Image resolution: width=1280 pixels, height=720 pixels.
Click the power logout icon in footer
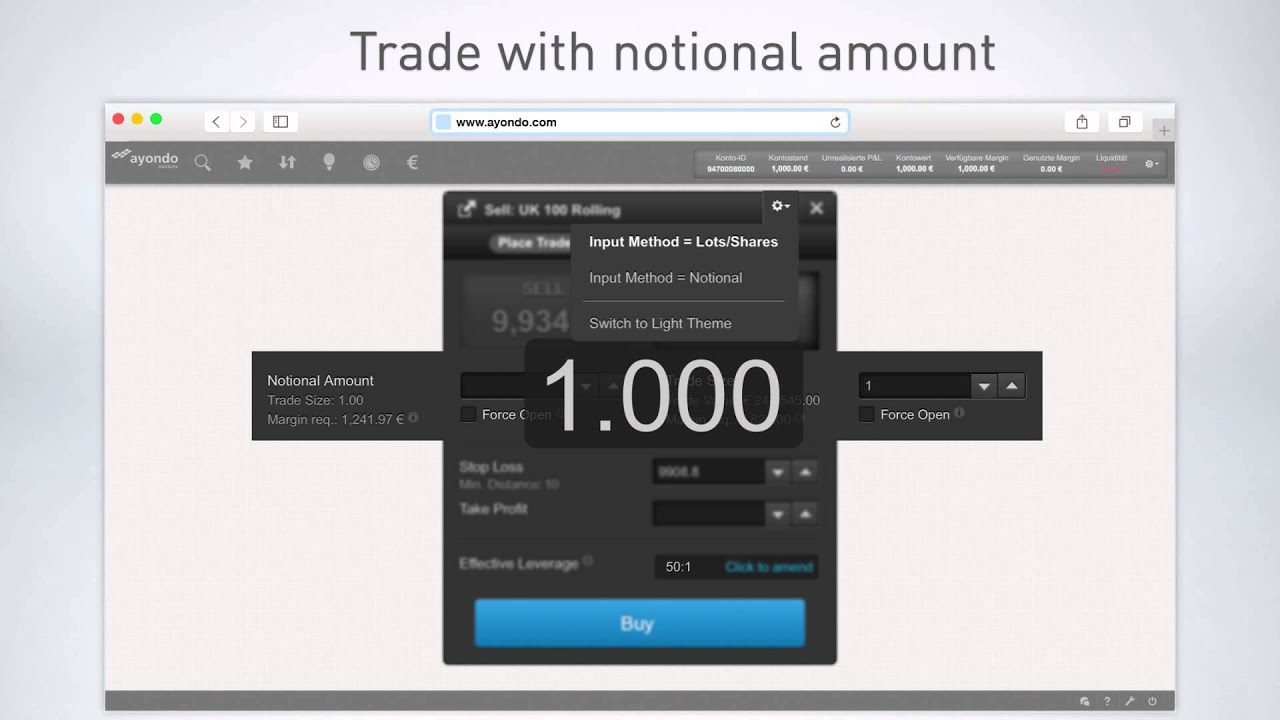click(x=1153, y=702)
